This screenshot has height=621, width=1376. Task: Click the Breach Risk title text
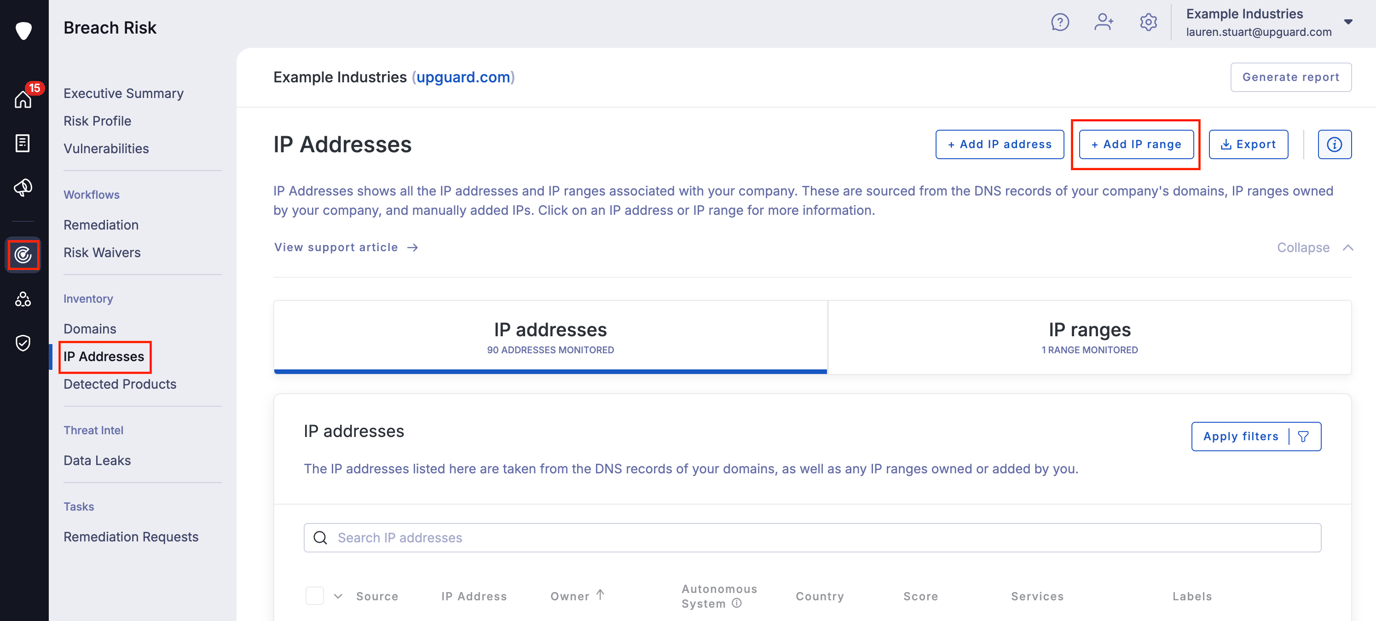pos(110,28)
